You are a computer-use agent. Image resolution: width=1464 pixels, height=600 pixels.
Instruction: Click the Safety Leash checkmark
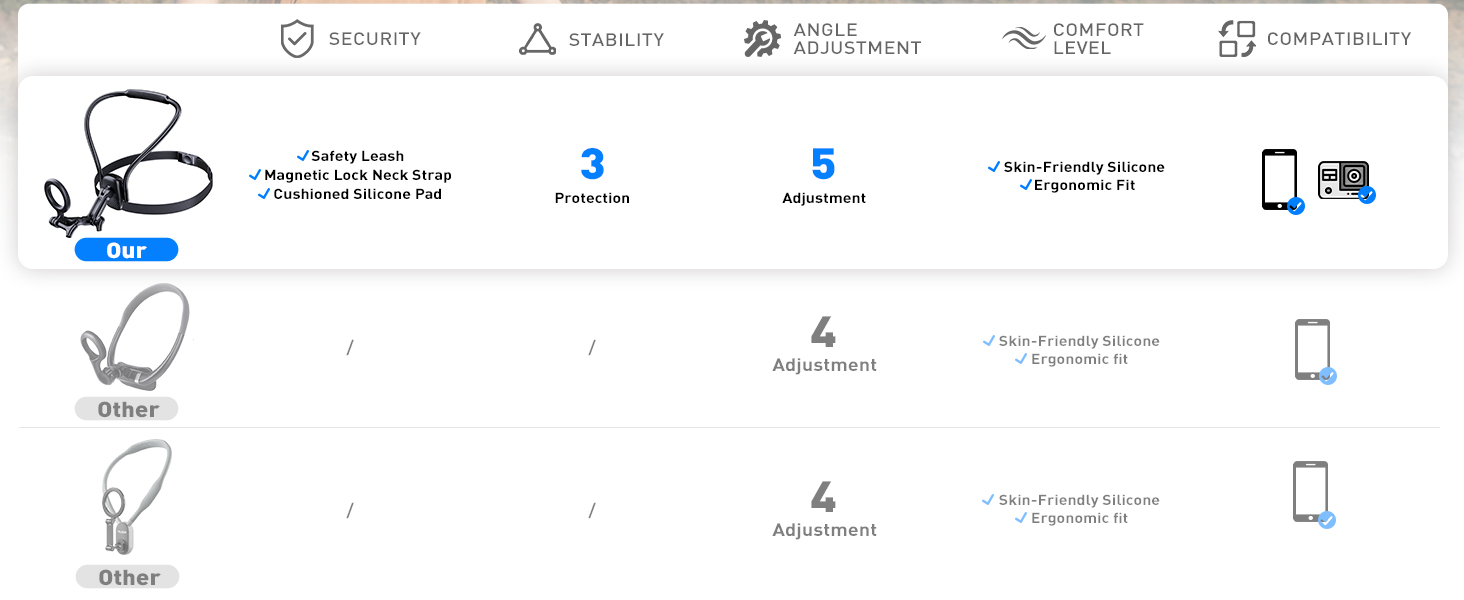coord(303,156)
